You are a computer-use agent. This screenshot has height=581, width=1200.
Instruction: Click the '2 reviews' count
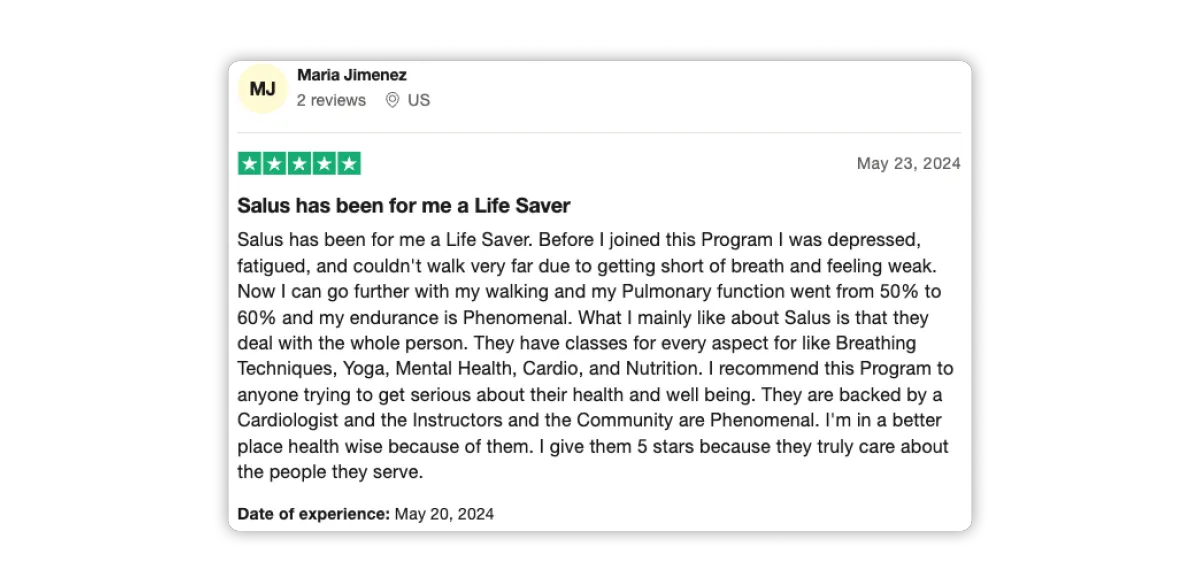point(331,100)
